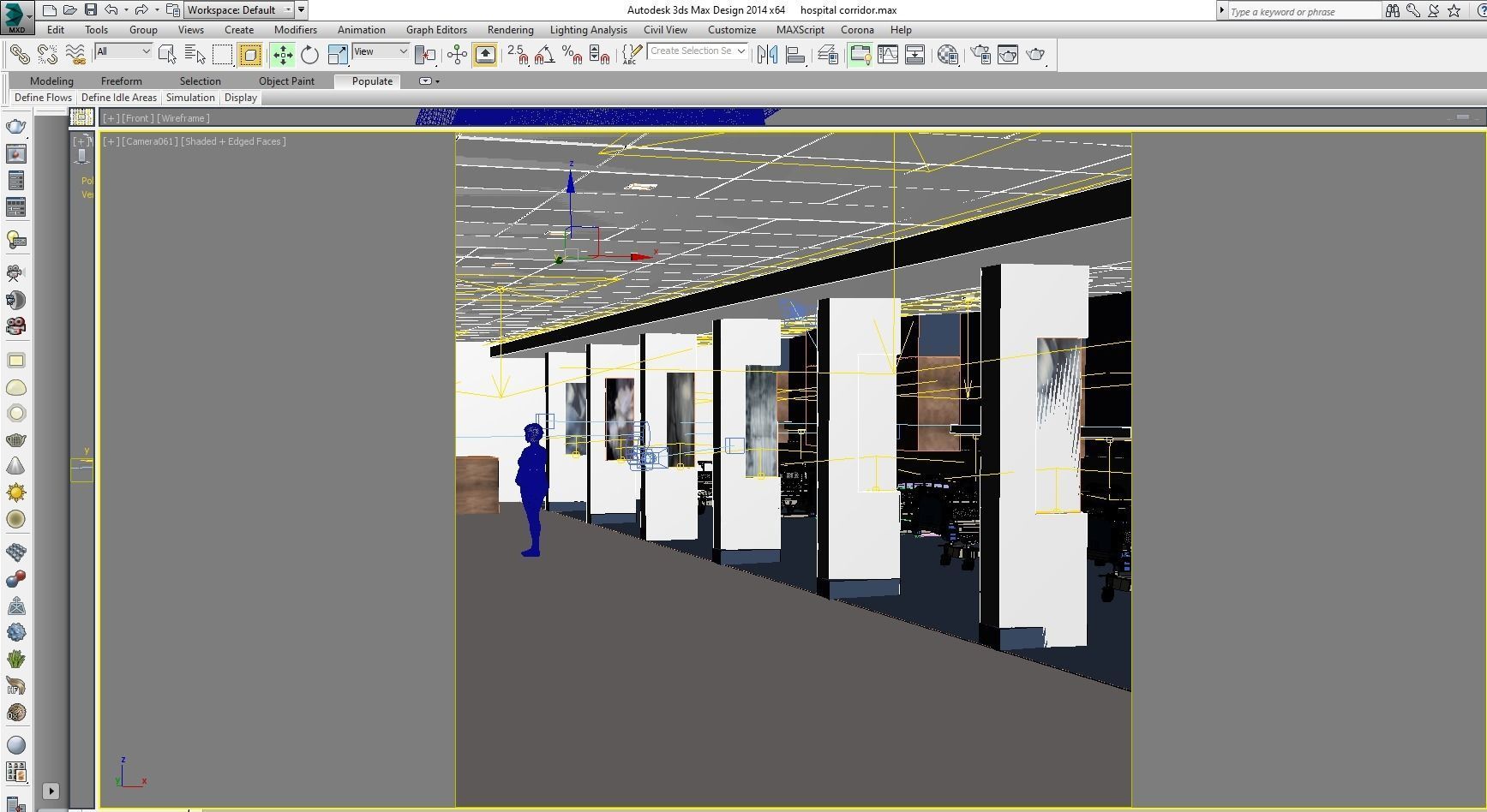The height and width of the screenshot is (812, 1487).
Task: Open the Modifiers menu
Action: point(296,30)
